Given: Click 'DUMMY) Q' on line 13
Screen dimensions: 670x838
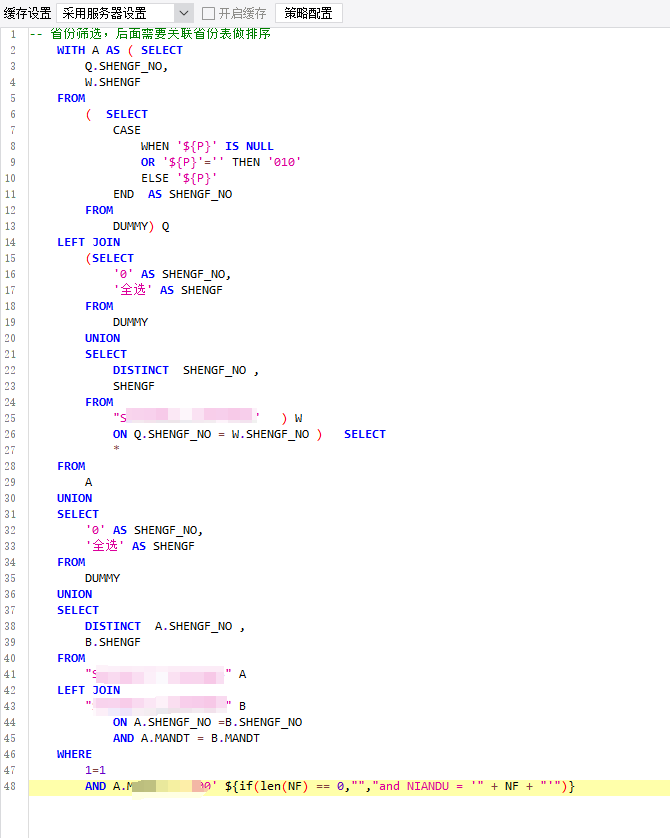Looking at the screenshot, I should tap(141, 227).
